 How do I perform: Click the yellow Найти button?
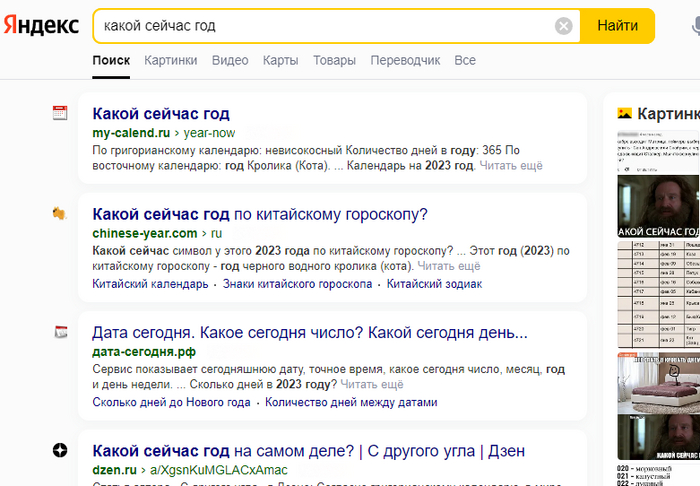(617, 26)
